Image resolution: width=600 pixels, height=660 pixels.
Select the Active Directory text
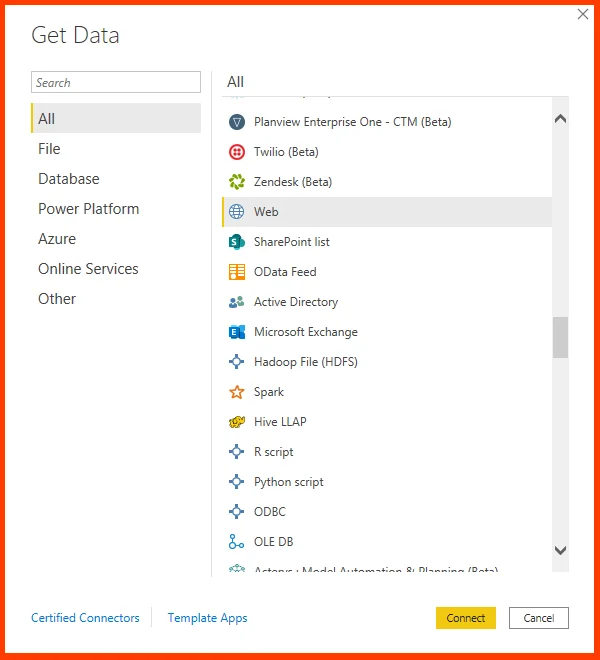296,302
